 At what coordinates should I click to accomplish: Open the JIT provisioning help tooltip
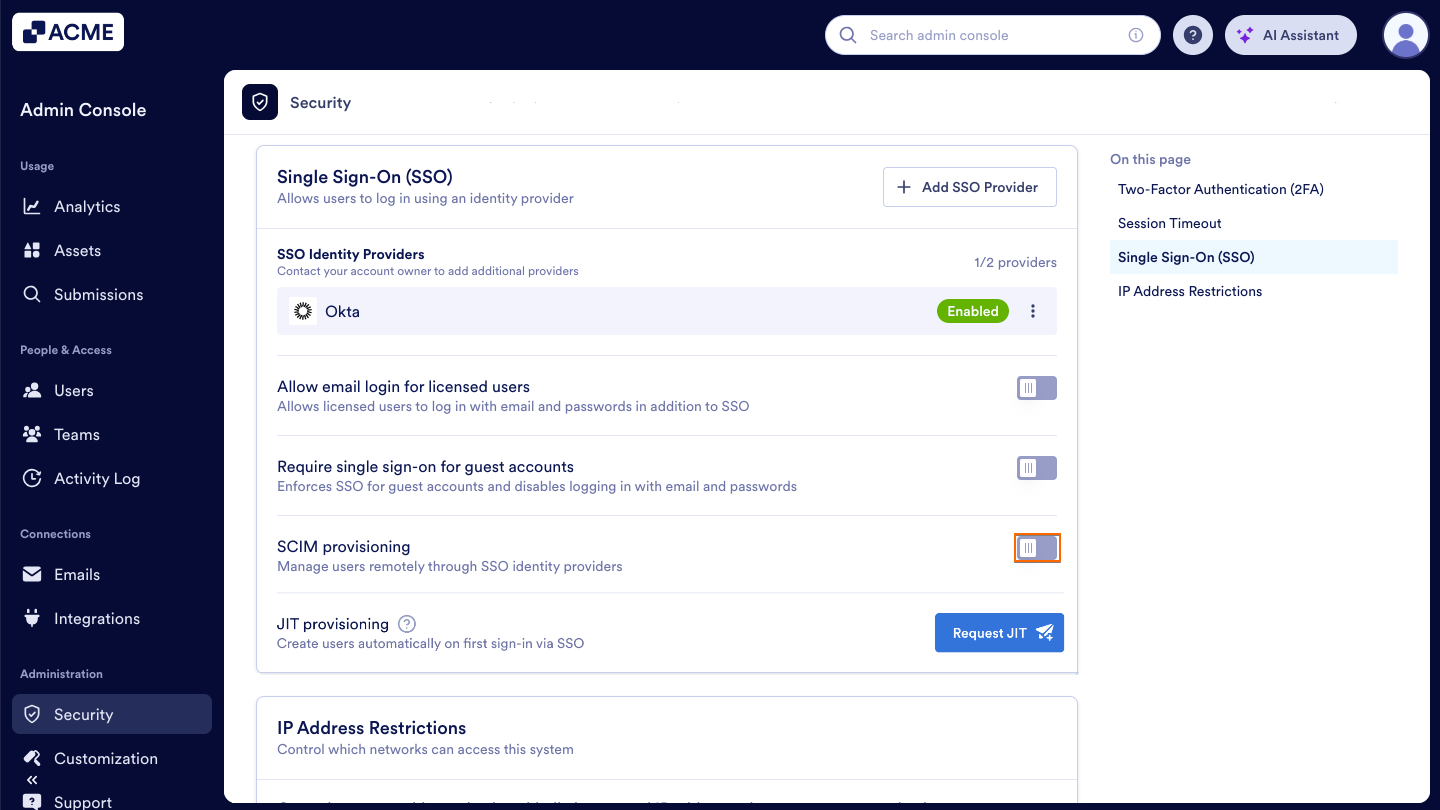(x=406, y=623)
